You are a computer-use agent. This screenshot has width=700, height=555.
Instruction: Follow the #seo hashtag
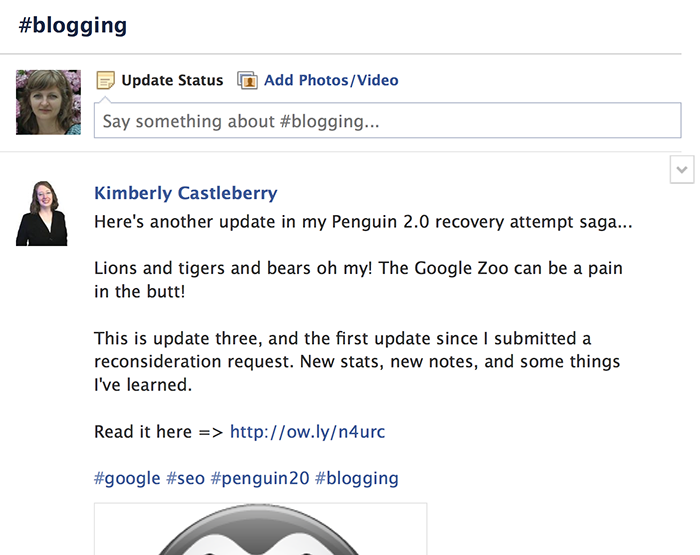[x=185, y=478]
